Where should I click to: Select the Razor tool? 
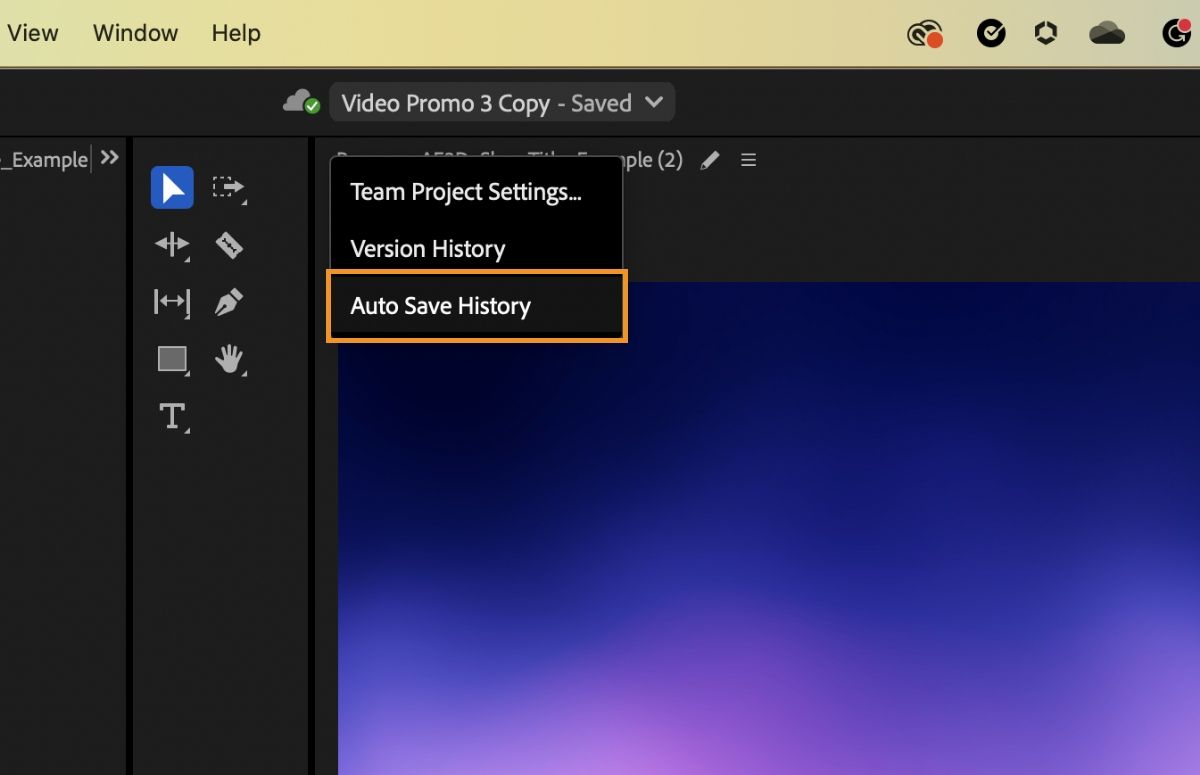229,245
